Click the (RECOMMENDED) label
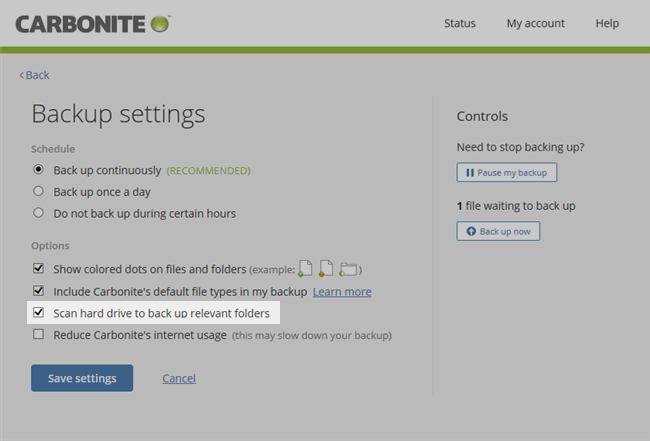Image resolution: width=650 pixels, height=441 pixels. (209, 171)
